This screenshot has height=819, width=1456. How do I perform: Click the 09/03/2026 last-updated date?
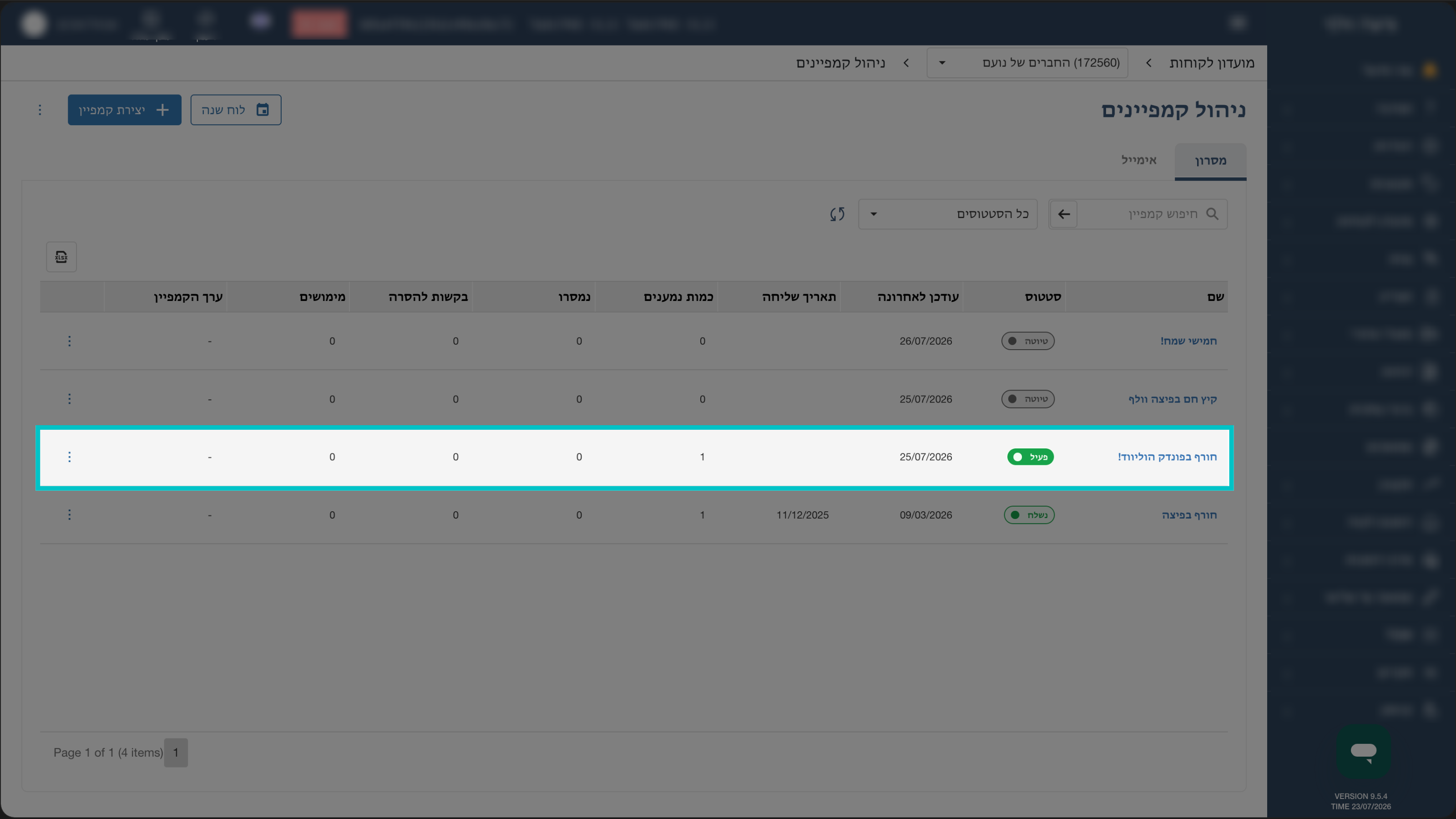coord(926,515)
